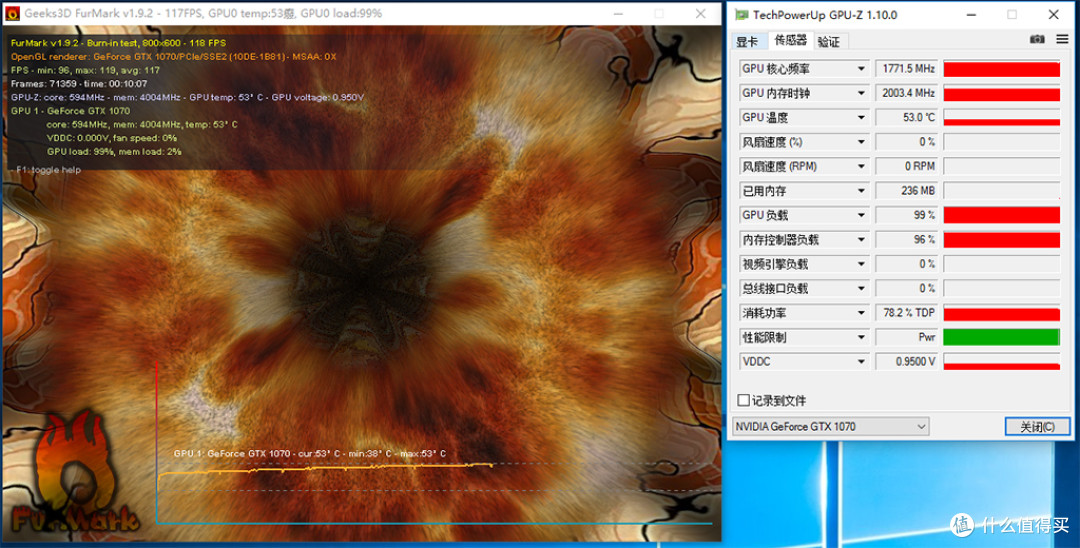Minimize the GPU-Z window

click(x=970, y=14)
